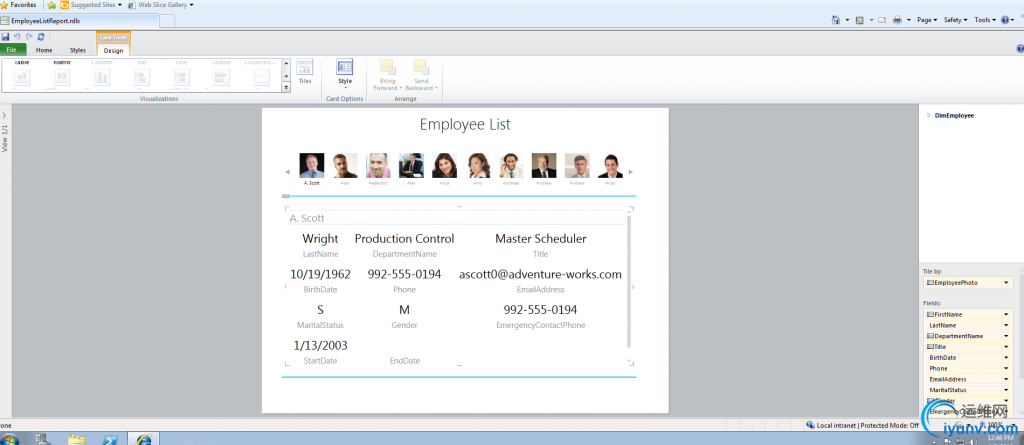Screen dimensions: 1024x445
Task: Expand the visualizations gallery
Action: coord(286,88)
